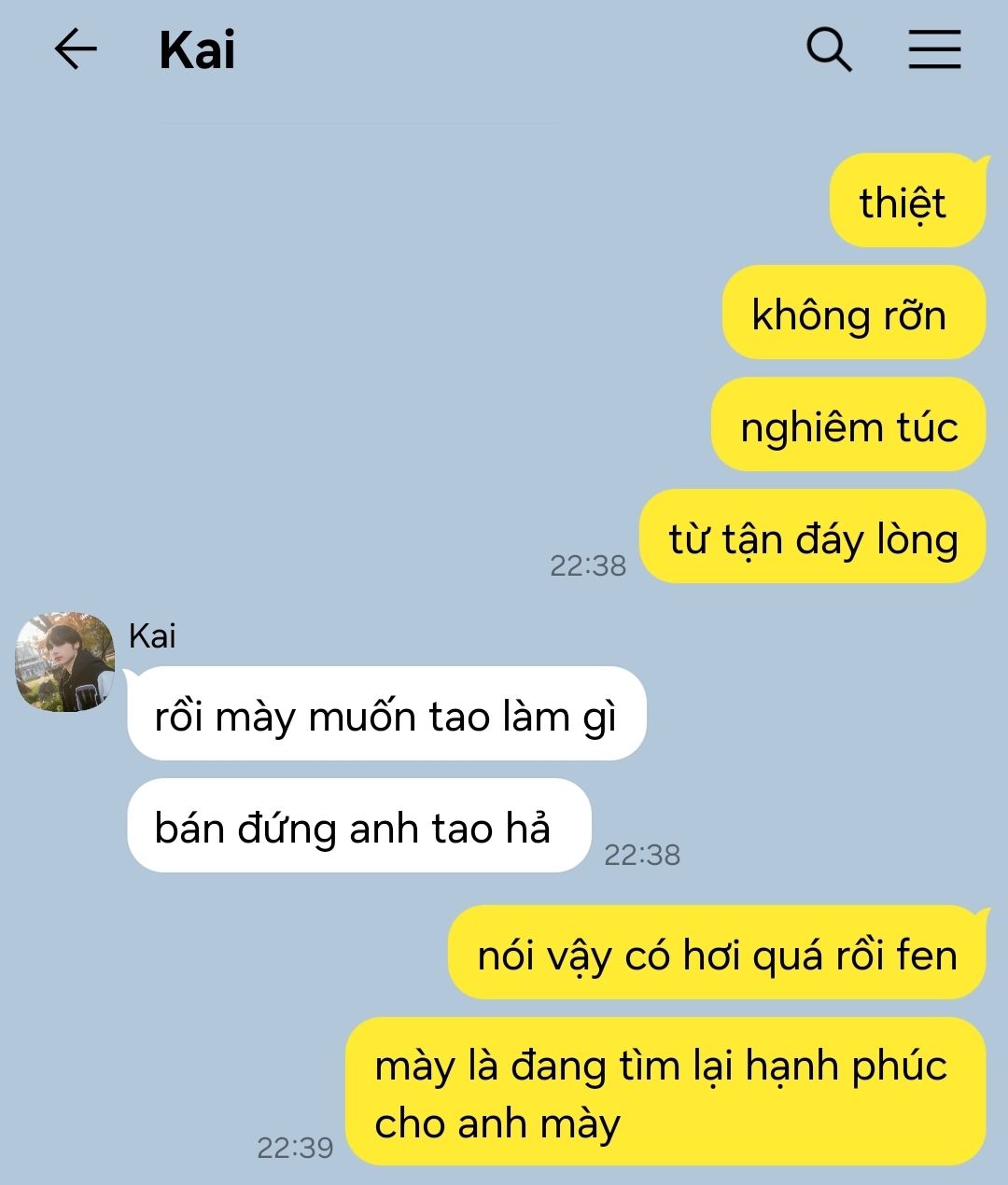
Task: Click the words "cho anh mày" in last bubble
Action: [x=497, y=1123]
